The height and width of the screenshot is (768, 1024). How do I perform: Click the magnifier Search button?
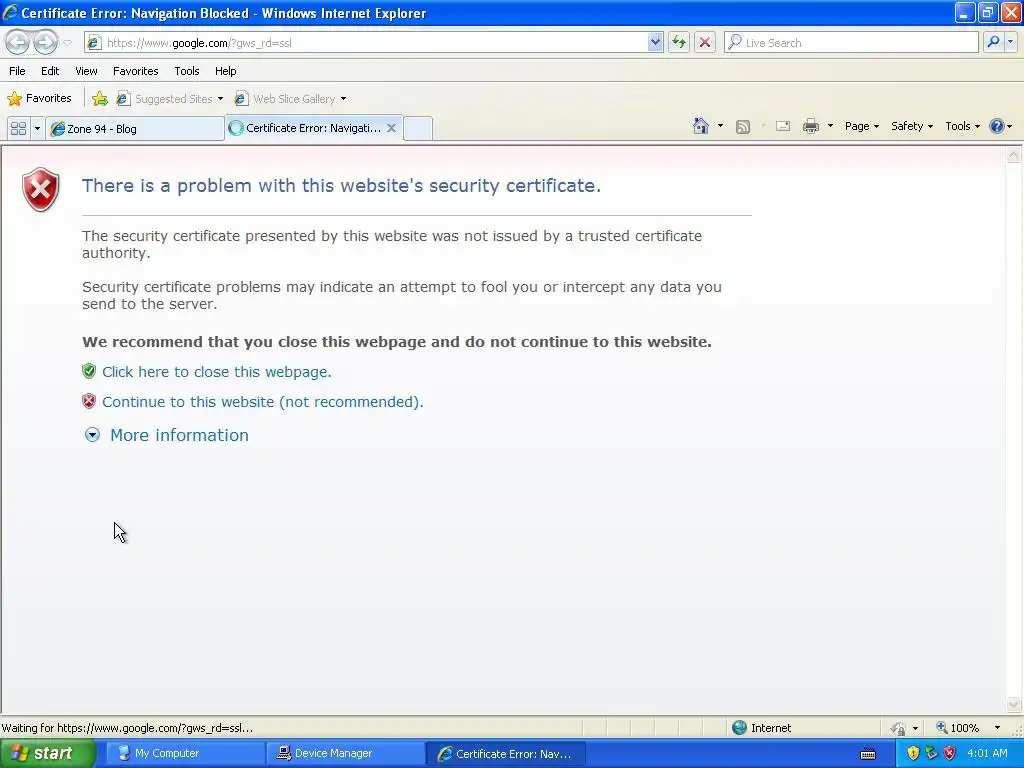993,42
